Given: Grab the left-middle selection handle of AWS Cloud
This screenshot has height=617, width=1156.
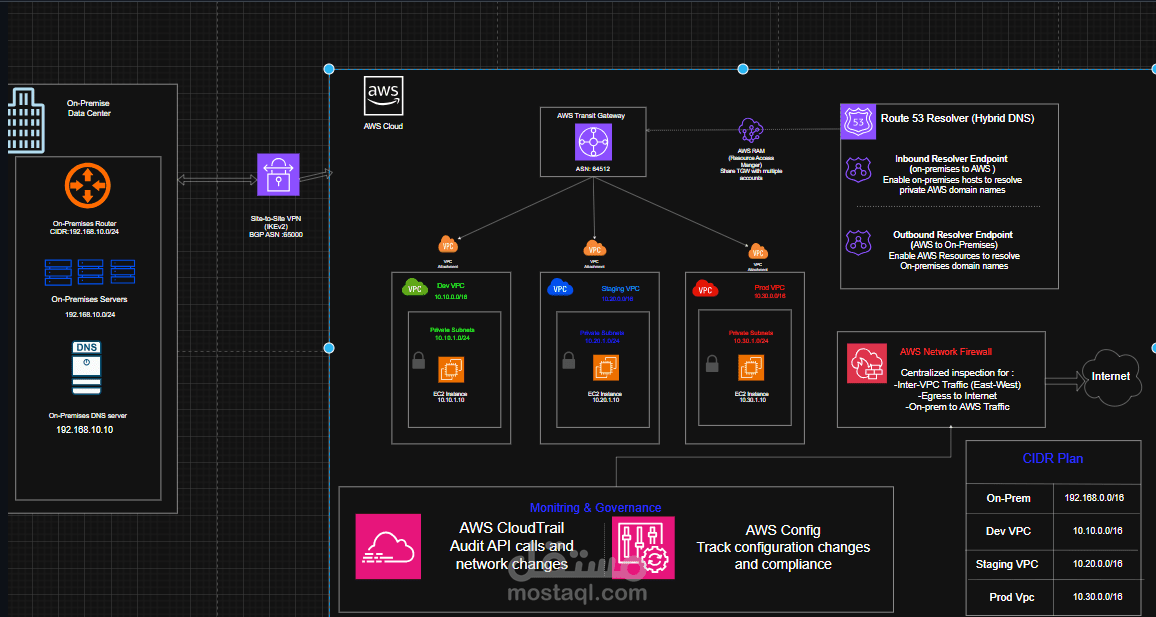Looking at the screenshot, I should (x=329, y=347).
